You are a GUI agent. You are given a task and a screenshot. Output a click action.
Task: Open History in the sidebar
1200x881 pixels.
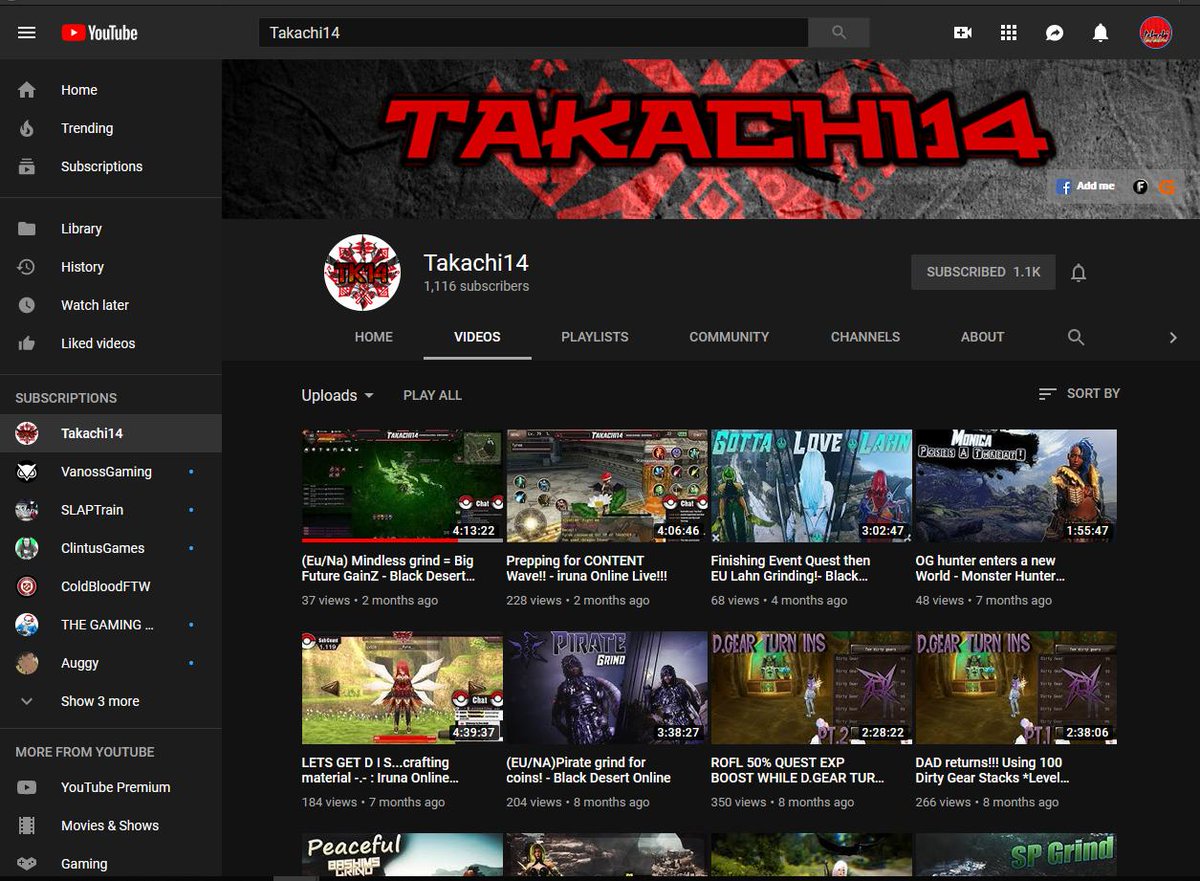click(x=111, y=267)
